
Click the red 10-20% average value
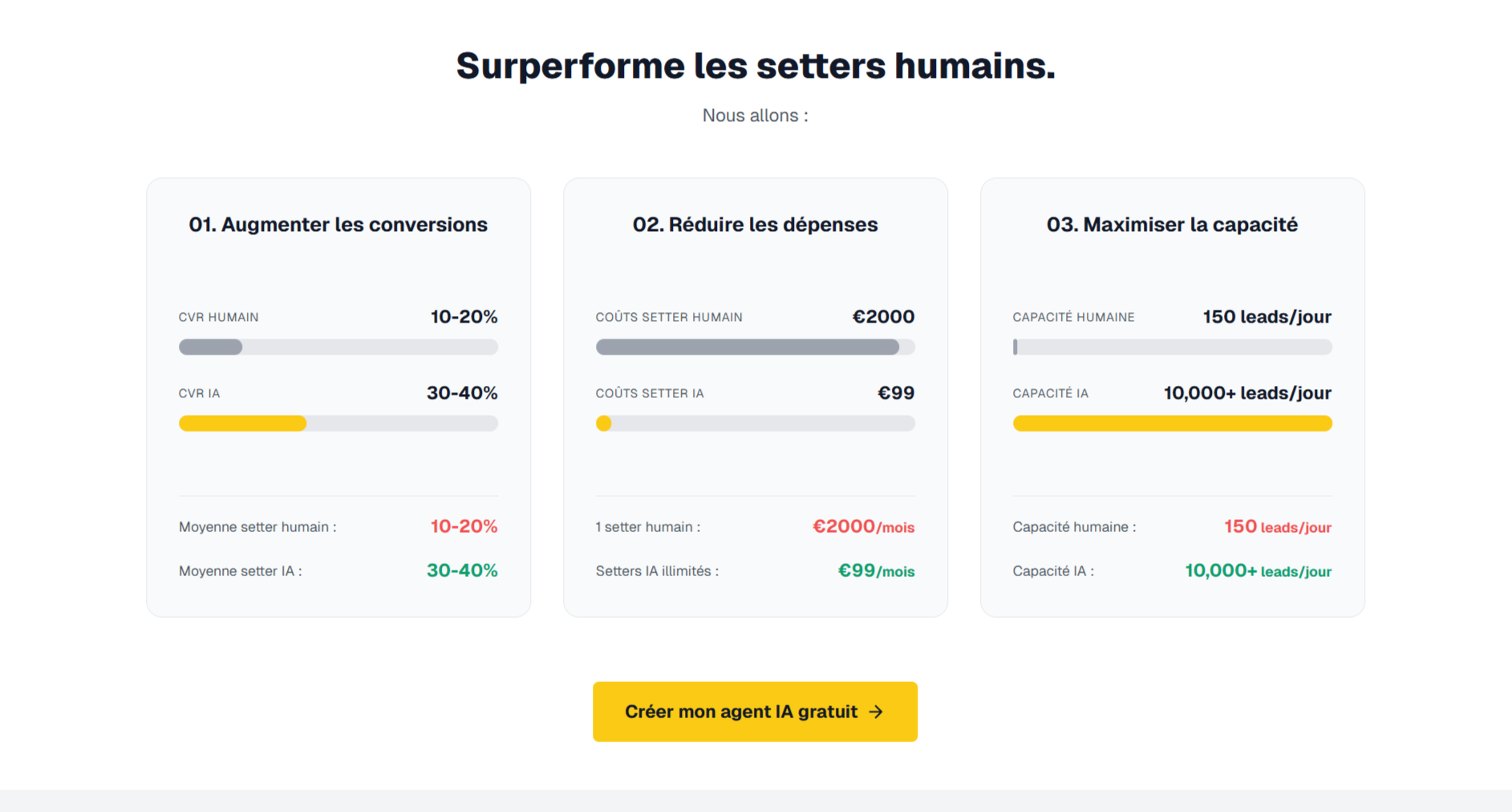pyautogui.click(x=464, y=526)
